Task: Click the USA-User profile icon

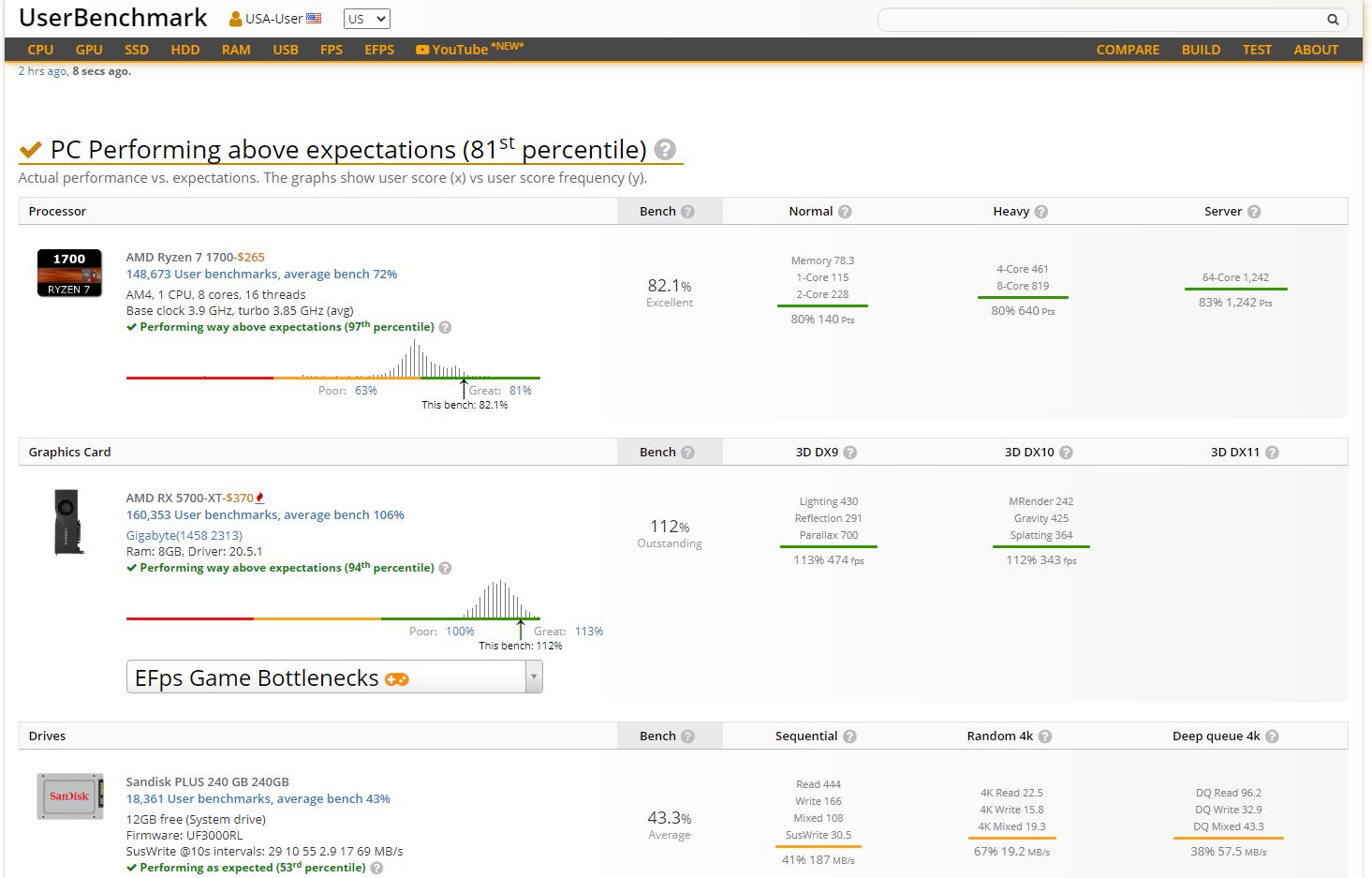Action: click(x=236, y=19)
